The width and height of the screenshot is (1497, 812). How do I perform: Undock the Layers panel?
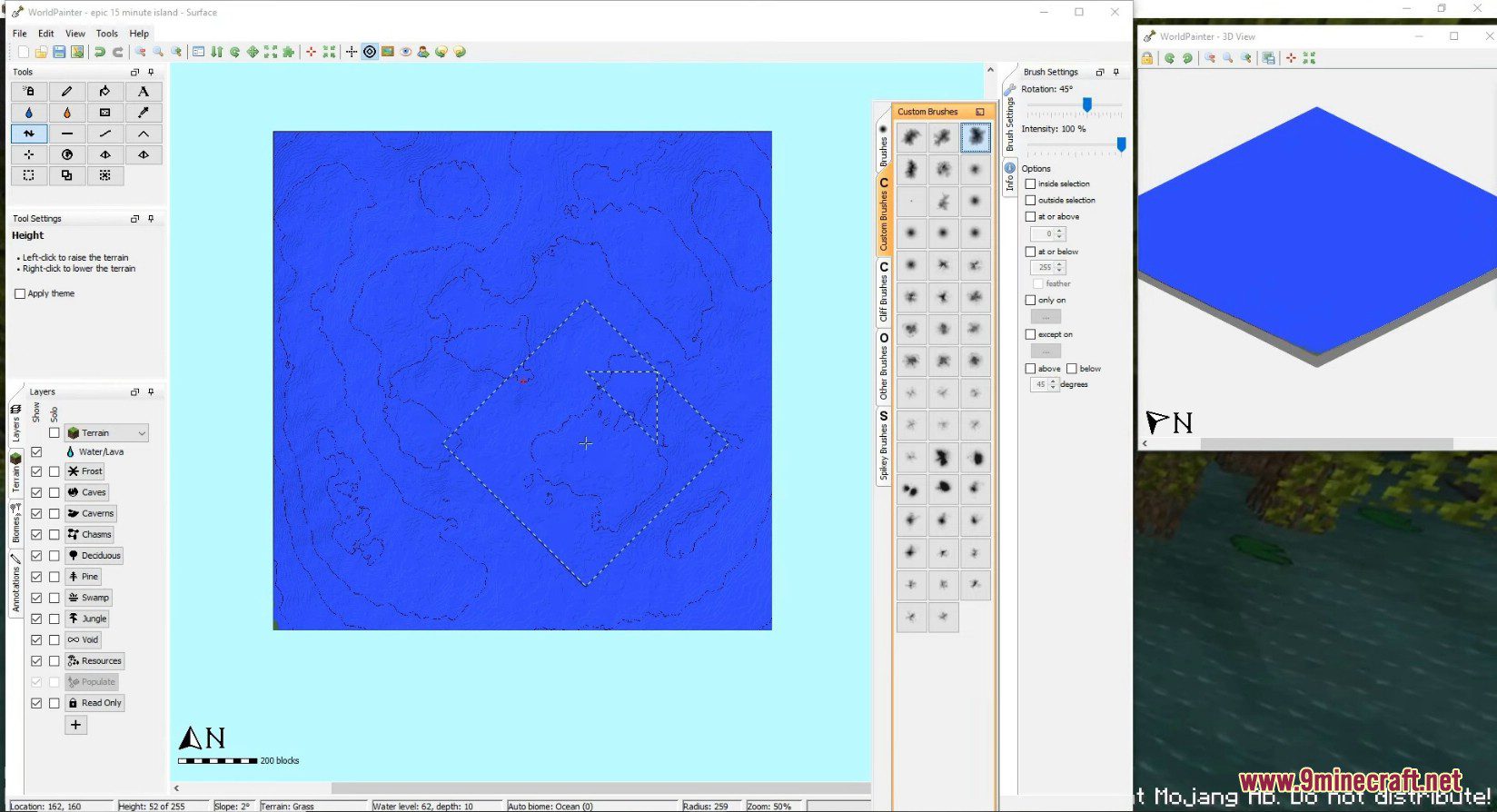point(134,392)
